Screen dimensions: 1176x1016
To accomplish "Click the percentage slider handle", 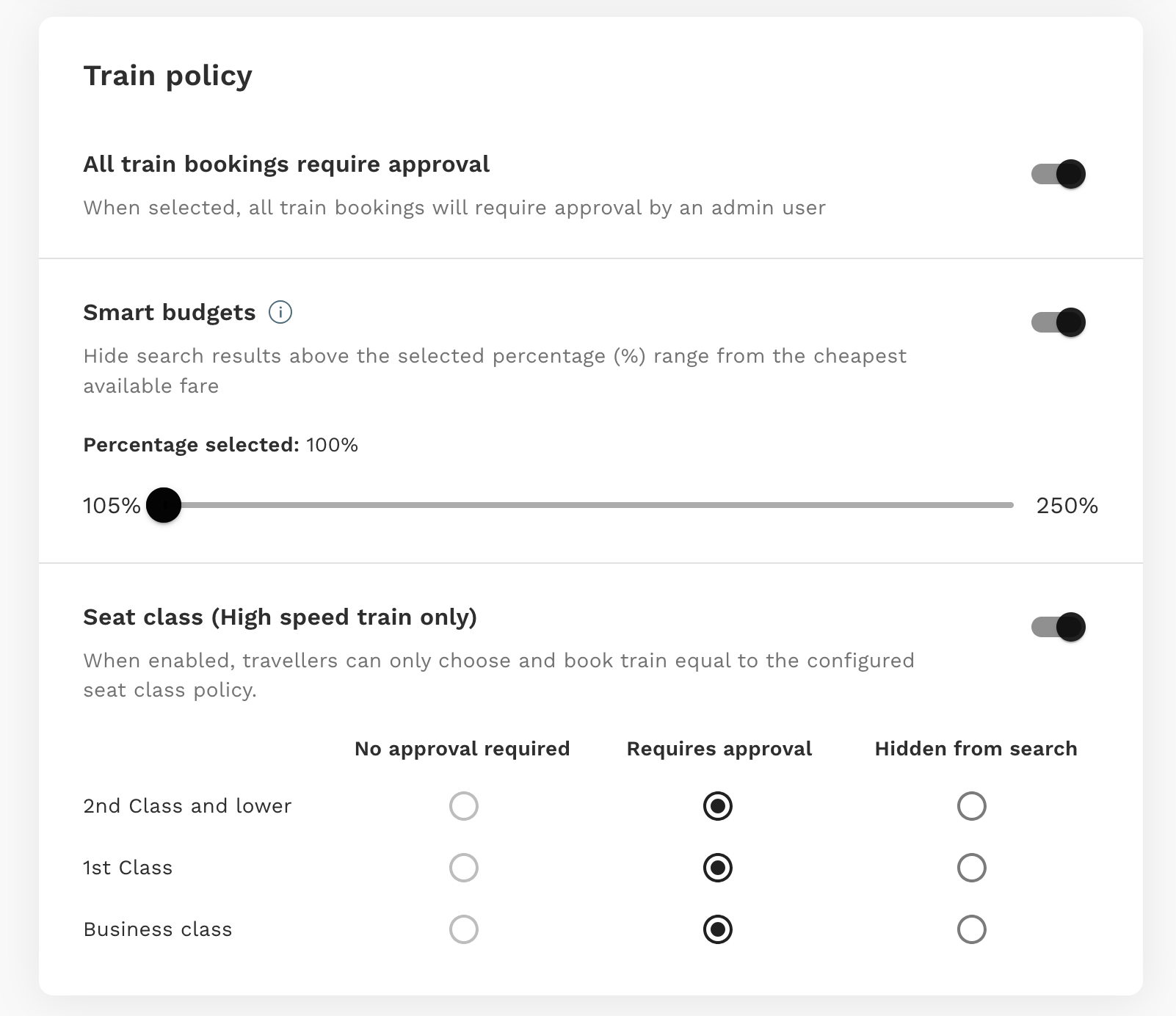I will [x=164, y=505].
